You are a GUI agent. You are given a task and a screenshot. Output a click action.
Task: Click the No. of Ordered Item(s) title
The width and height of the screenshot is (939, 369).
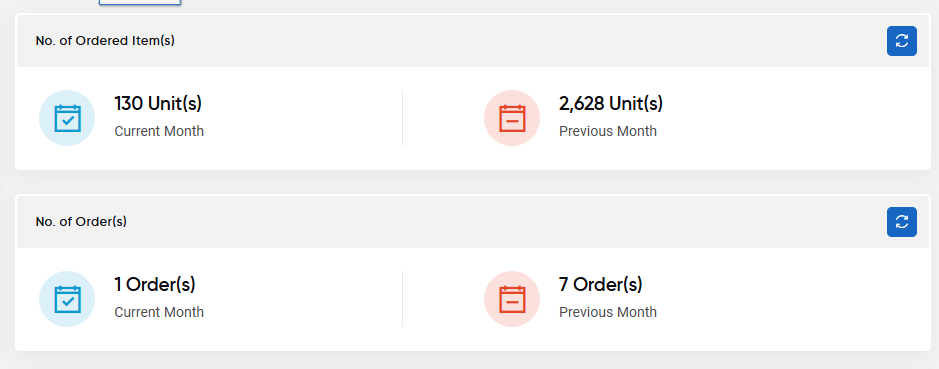pos(105,41)
